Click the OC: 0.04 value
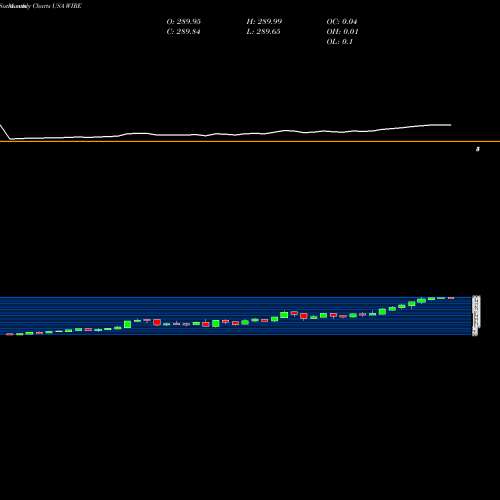The width and height of the screenshot is (500, 500). tap(342, 21)
